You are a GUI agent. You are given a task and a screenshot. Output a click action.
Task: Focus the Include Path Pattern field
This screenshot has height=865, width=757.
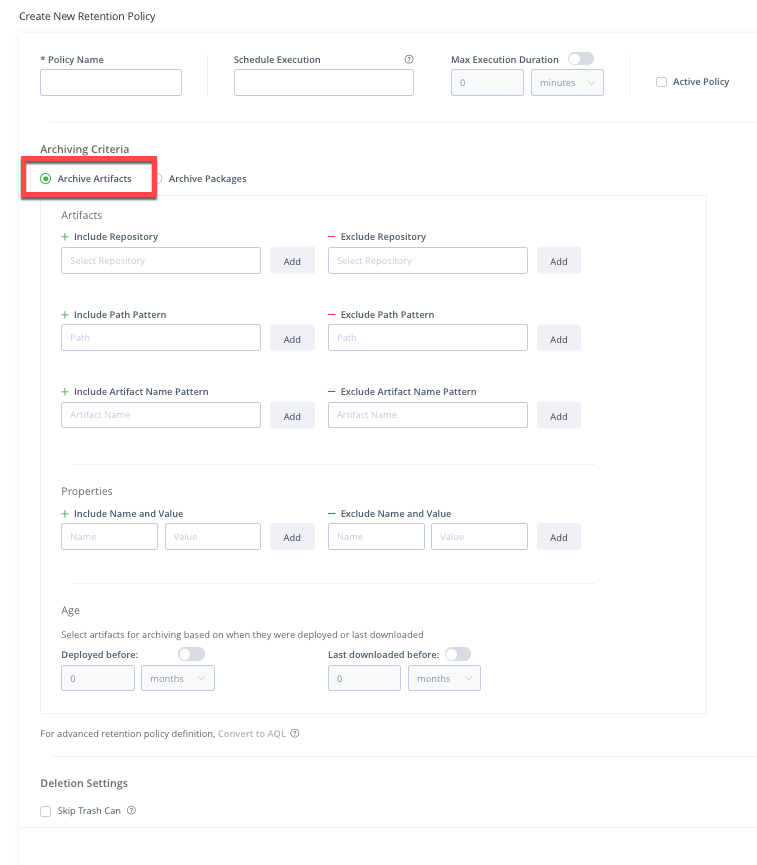click(161, 338)
